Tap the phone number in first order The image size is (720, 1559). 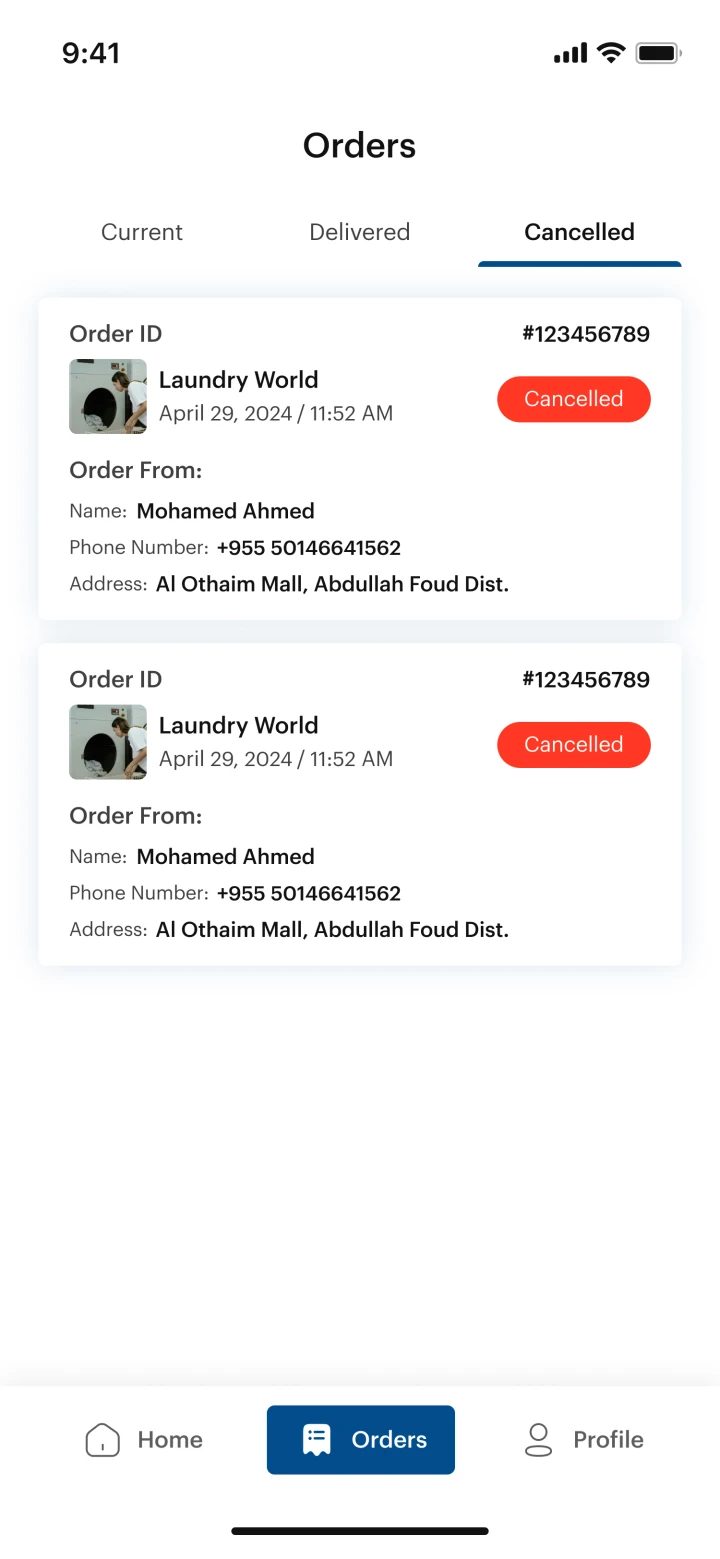(308, 548)
